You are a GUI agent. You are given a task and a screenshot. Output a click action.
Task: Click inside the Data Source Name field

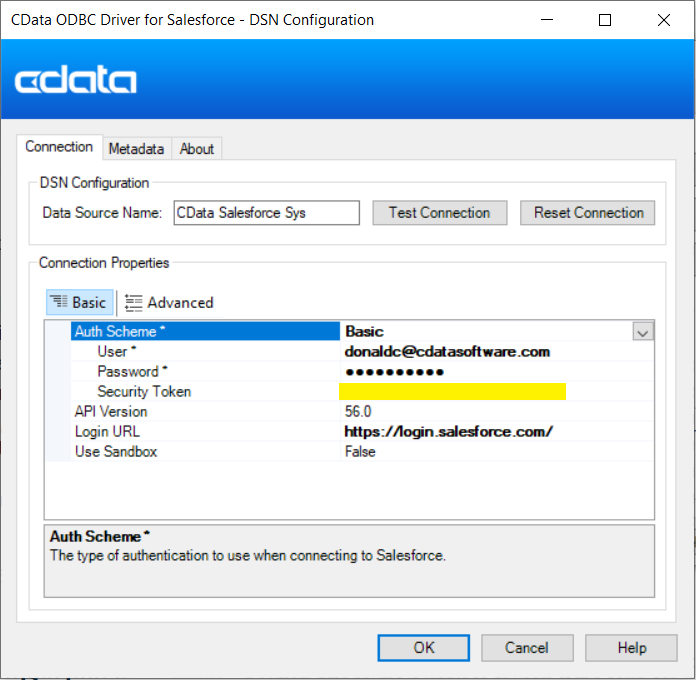(265, 213)
